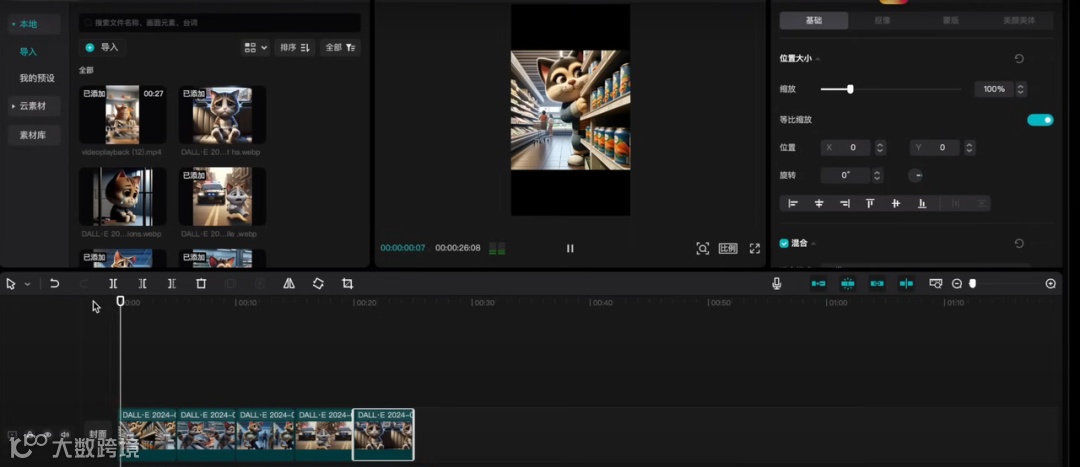This screenshot has width=1080, height=467.
Task: Open 我的预设 in the sidebar
Action: 37,79
